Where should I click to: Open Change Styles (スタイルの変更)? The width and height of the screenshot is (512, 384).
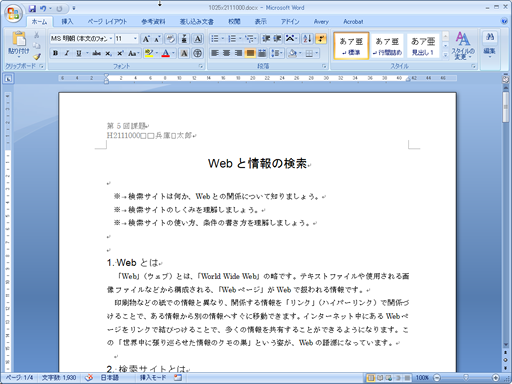click(463, 45)
